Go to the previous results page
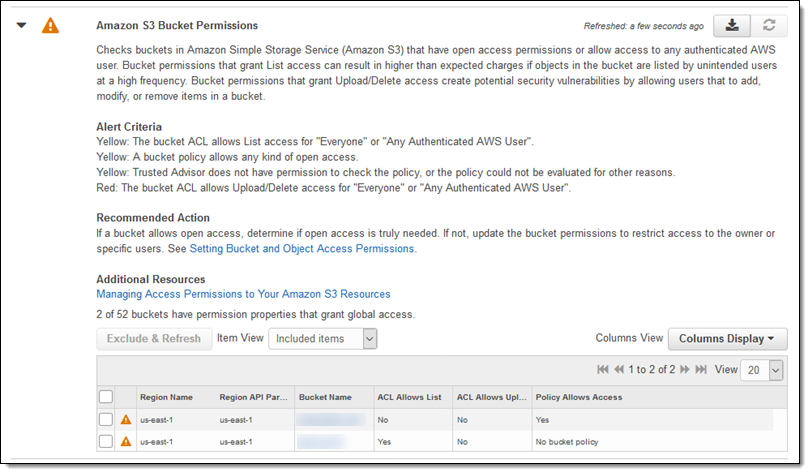Viewport: 810px width, 474px height. pos(619,370)
